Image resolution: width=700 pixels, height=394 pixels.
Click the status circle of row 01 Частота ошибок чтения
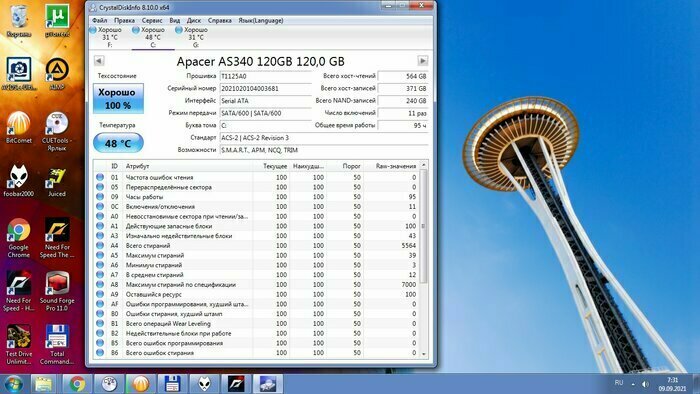[100, 177]
